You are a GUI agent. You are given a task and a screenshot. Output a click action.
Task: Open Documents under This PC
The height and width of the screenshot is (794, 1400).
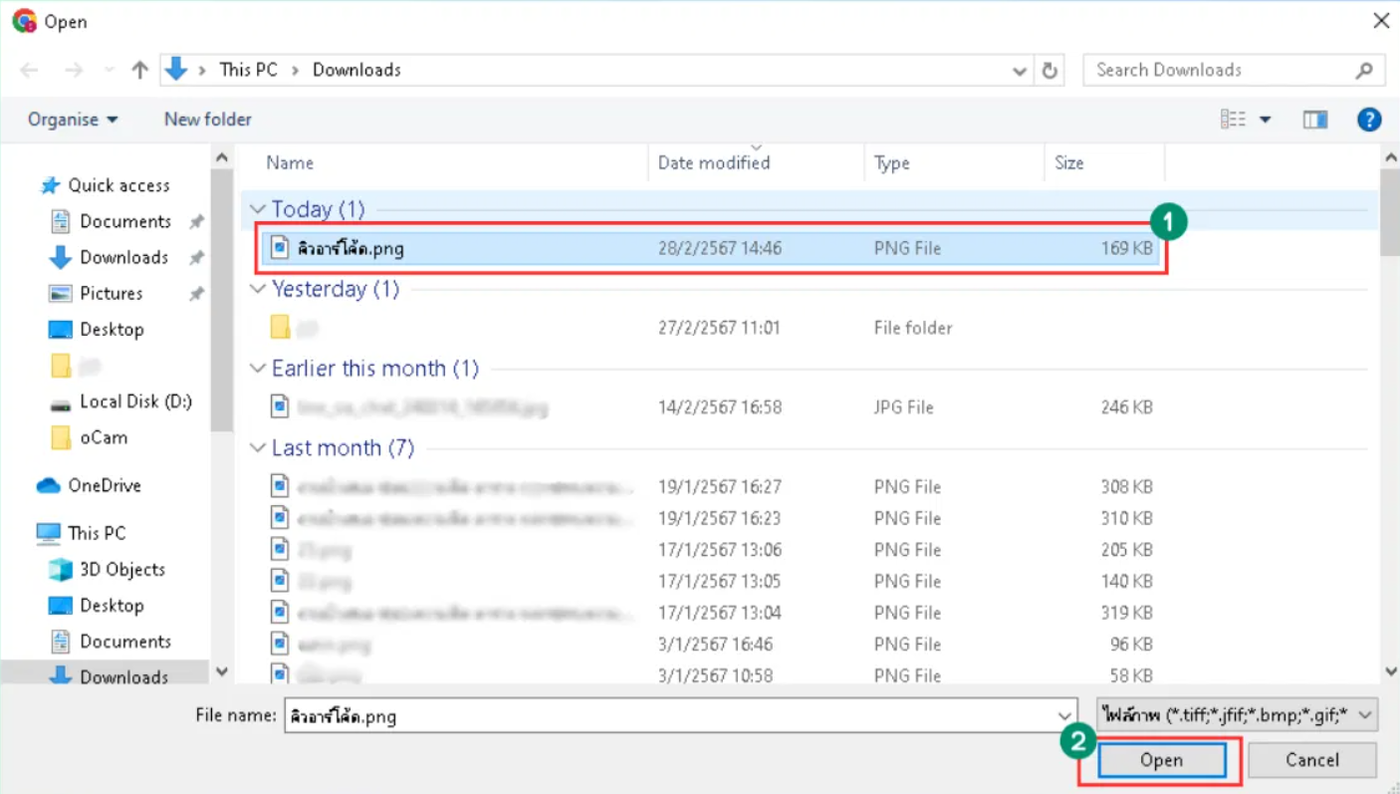pos(112,641)
